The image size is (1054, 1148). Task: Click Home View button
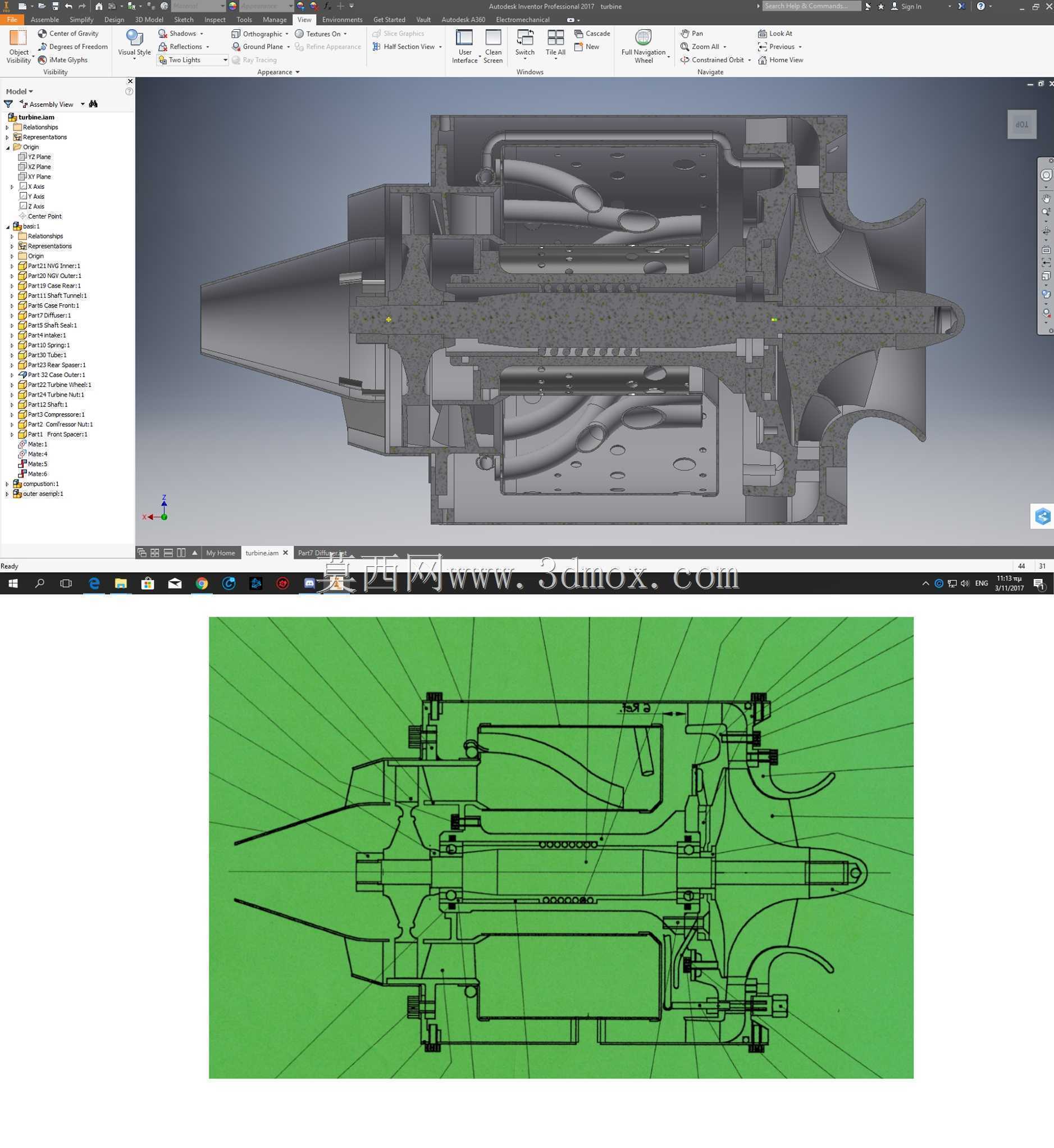[781, 60]
